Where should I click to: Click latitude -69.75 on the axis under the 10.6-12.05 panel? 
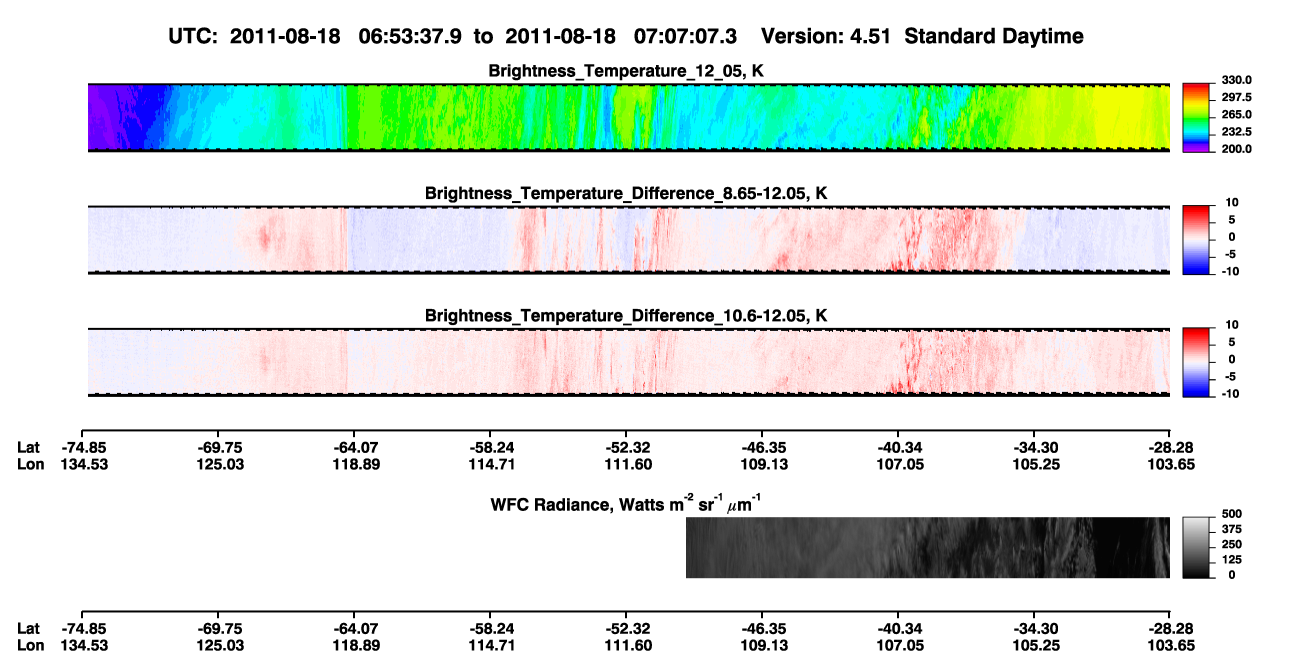coord(219,447)
